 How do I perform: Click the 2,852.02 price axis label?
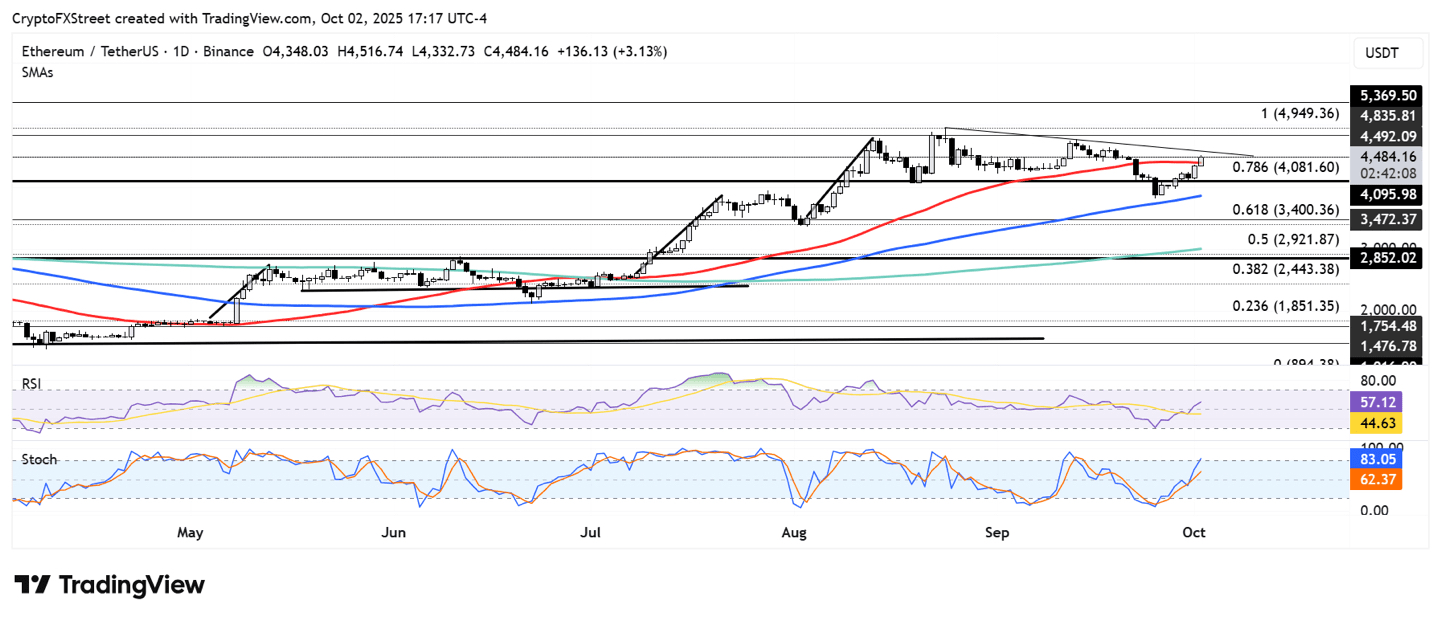[1384, 258]
